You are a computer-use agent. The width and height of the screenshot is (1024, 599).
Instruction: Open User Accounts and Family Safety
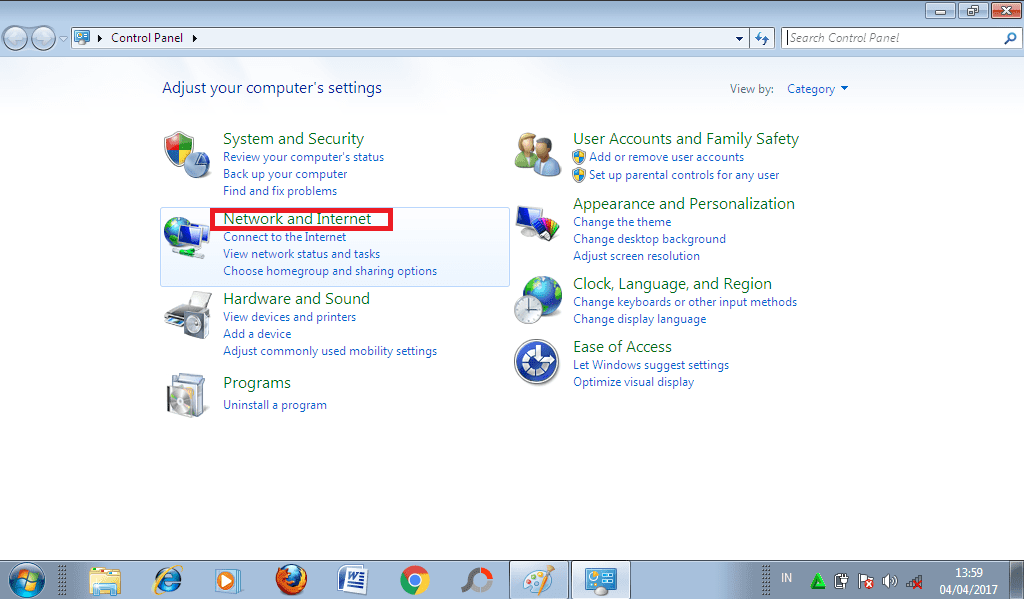[686, 139]
